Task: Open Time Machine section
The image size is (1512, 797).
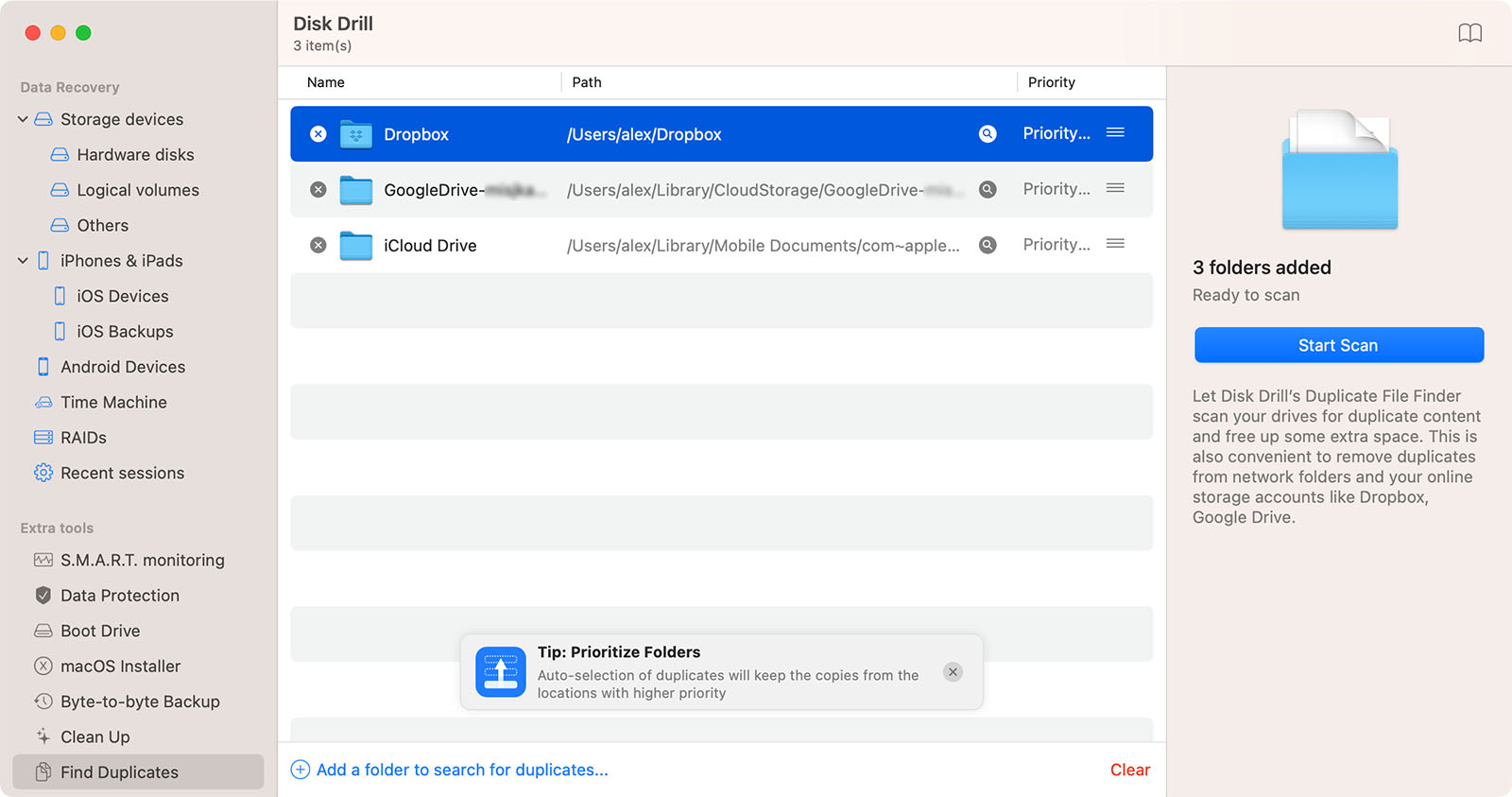Action: click(x=113, y=403)
